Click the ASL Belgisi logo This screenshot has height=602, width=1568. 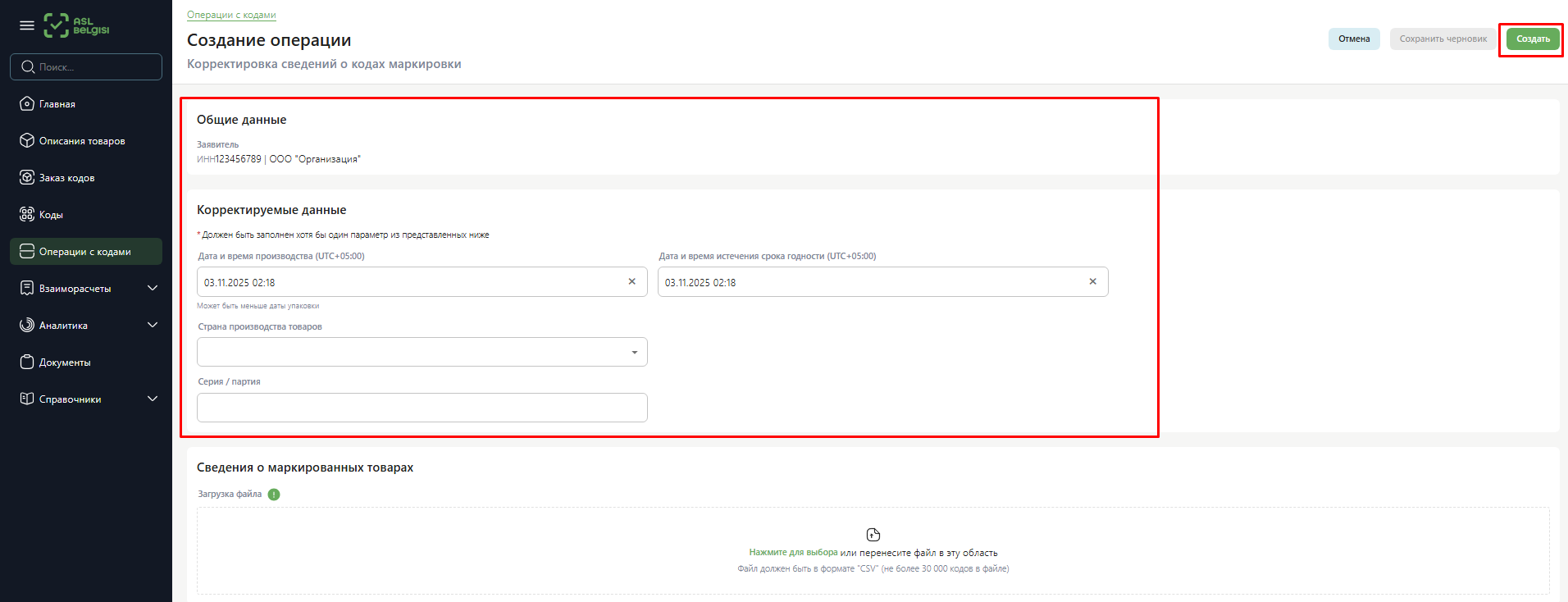click(76, 25)
